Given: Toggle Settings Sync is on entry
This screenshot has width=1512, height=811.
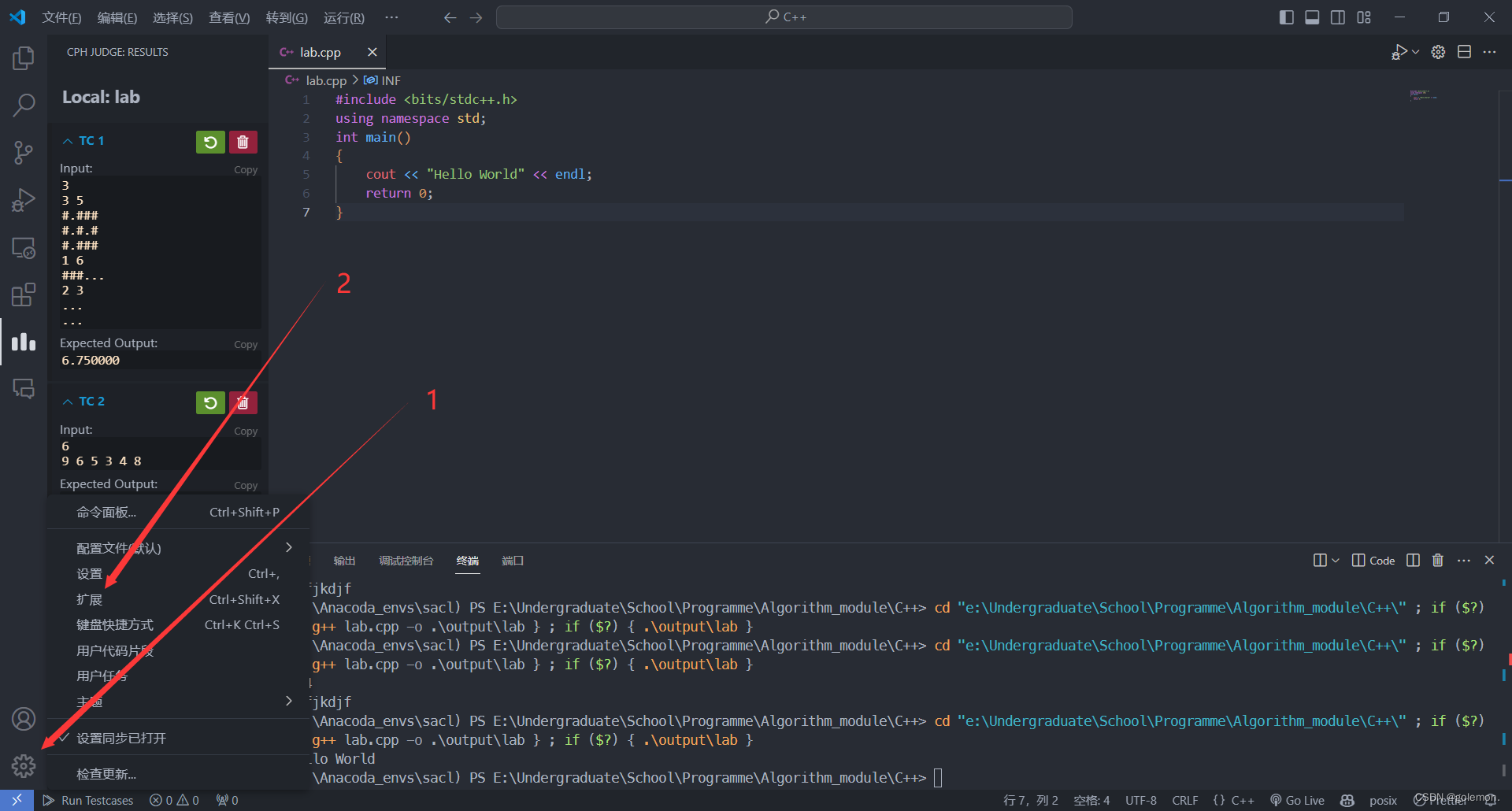Looking at the screenshot, I should [178, 739].
